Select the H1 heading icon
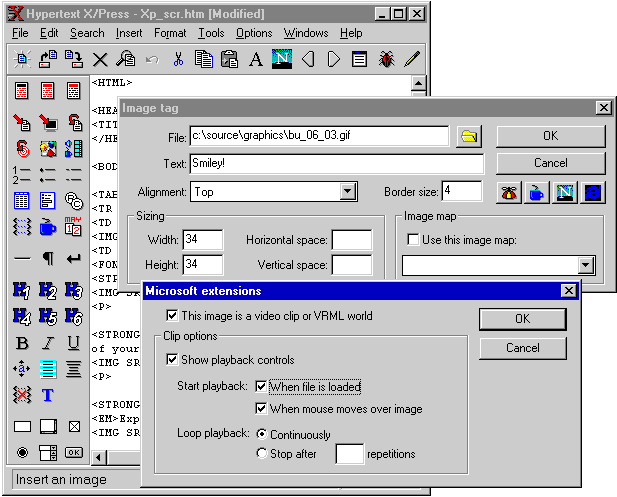Screen dimensions: 617x497 tap(21, 291)
